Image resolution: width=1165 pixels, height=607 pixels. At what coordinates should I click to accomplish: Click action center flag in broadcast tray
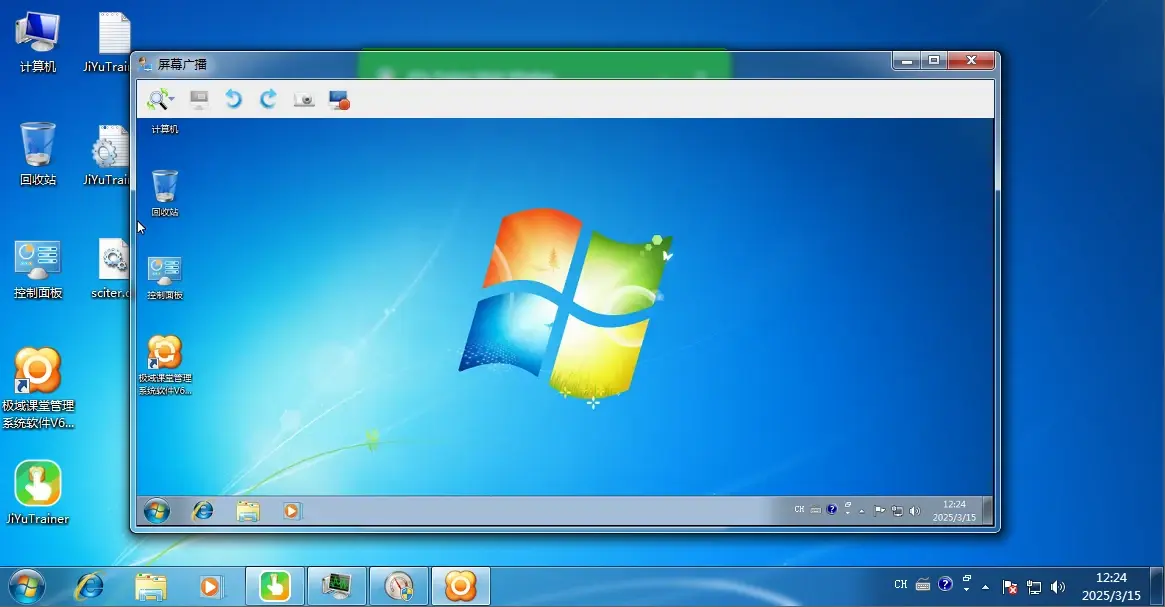pyautogui.click(x=880, y=510)
